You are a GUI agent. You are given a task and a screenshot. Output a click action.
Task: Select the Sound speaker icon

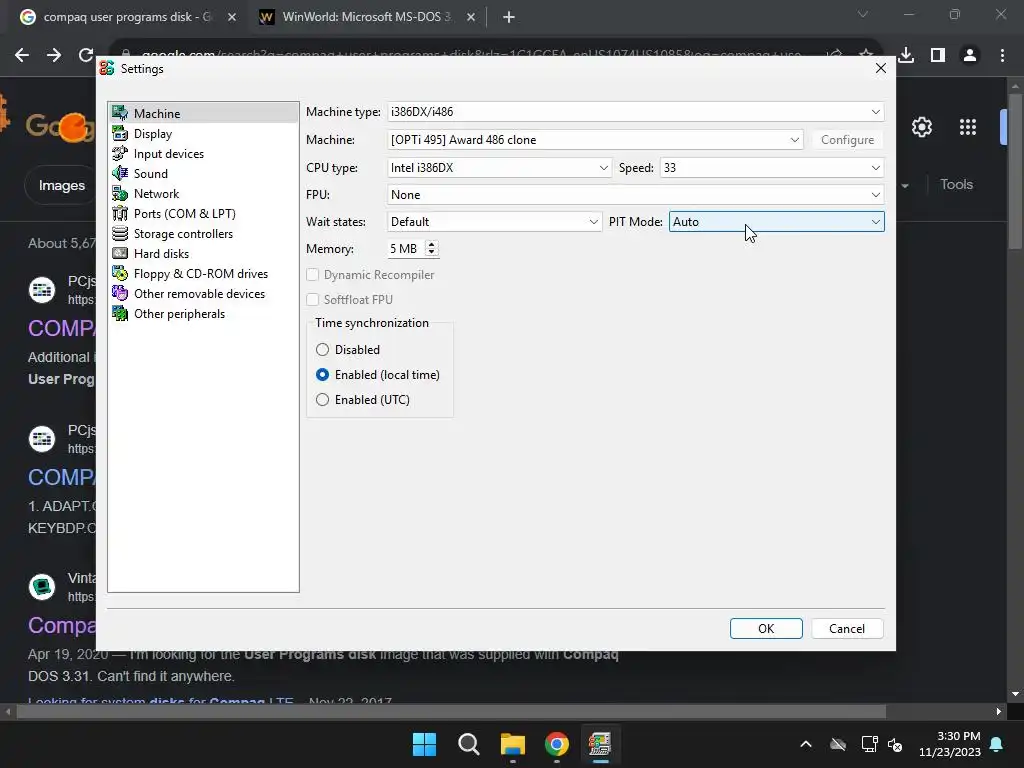point(120,173)
